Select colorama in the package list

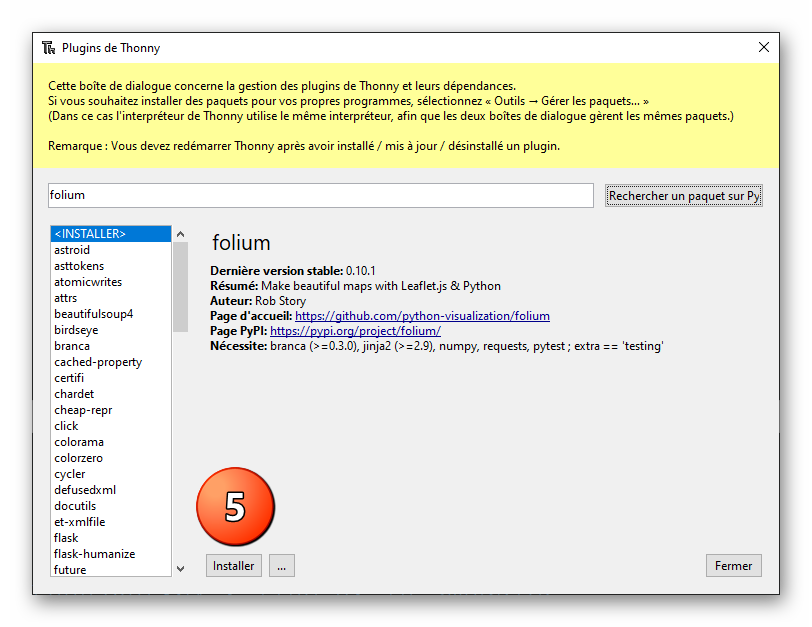pyautogui.click(x=111, y=442)
